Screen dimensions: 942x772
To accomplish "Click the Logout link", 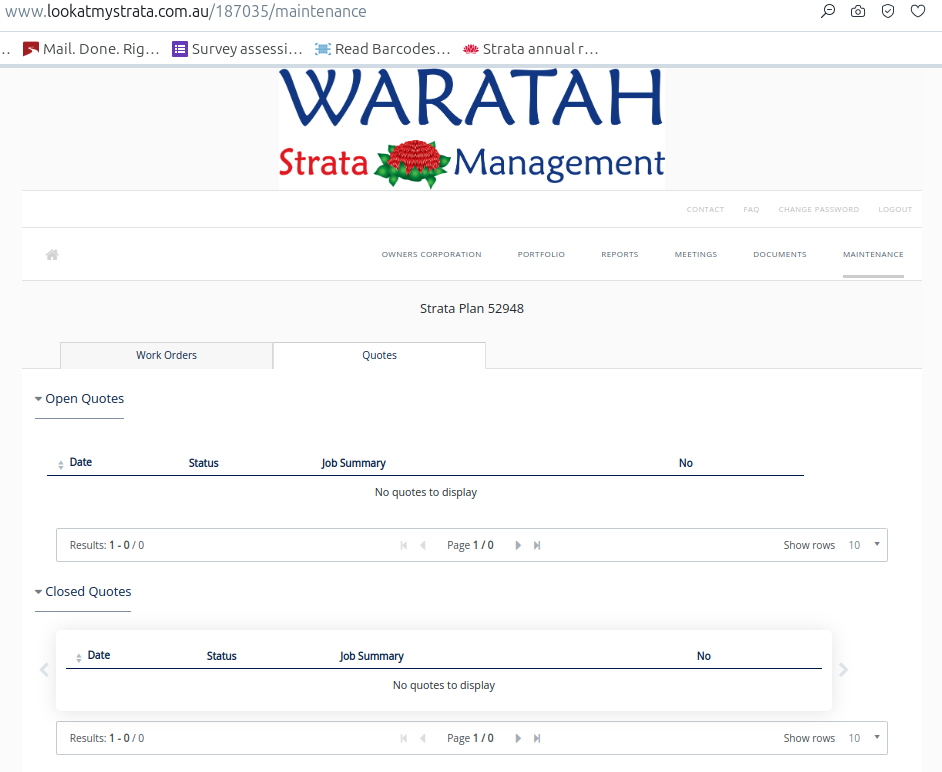I will (x=895, y=210).
